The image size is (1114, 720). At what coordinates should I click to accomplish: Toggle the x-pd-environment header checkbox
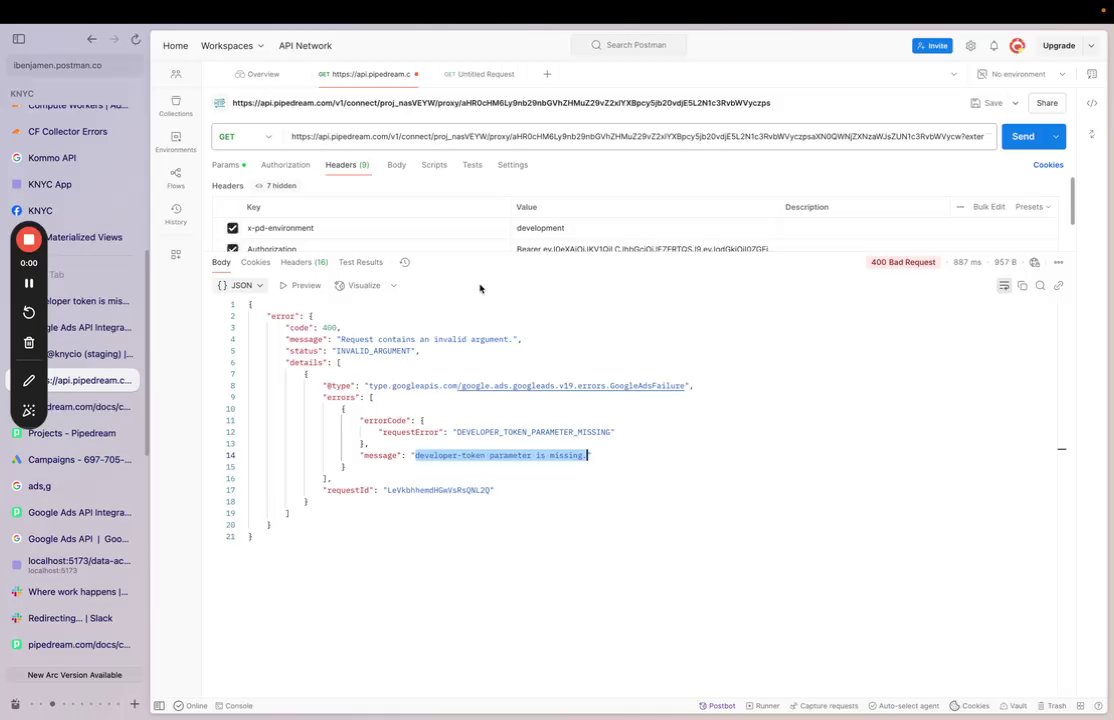click(232, 228)
